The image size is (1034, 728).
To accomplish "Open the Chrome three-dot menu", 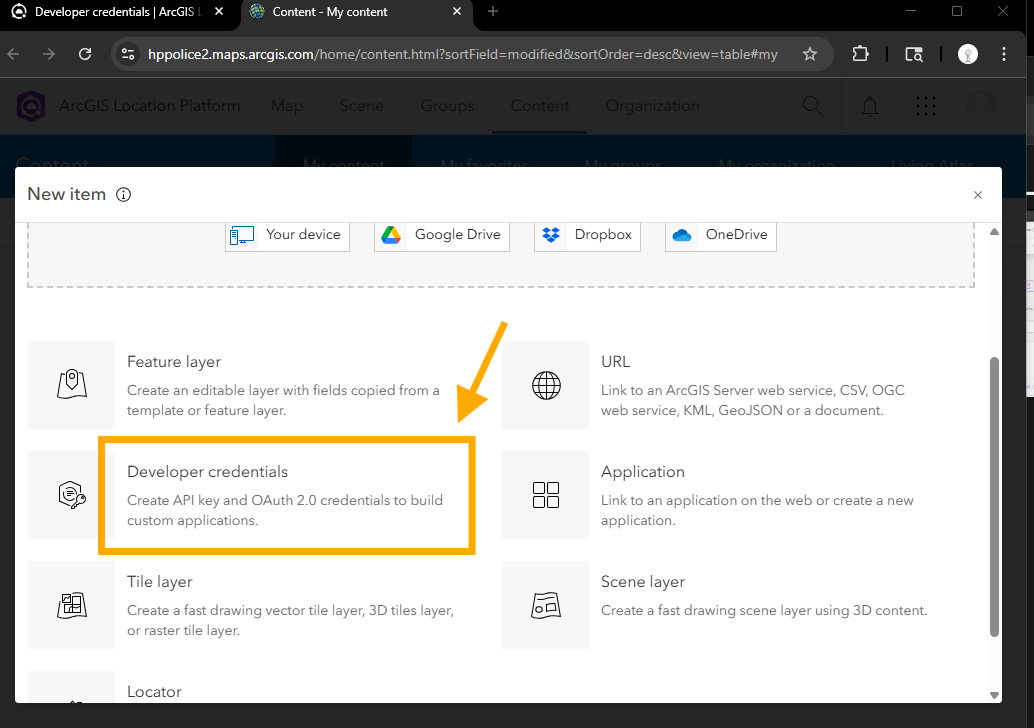I will tap(1004, 54).
